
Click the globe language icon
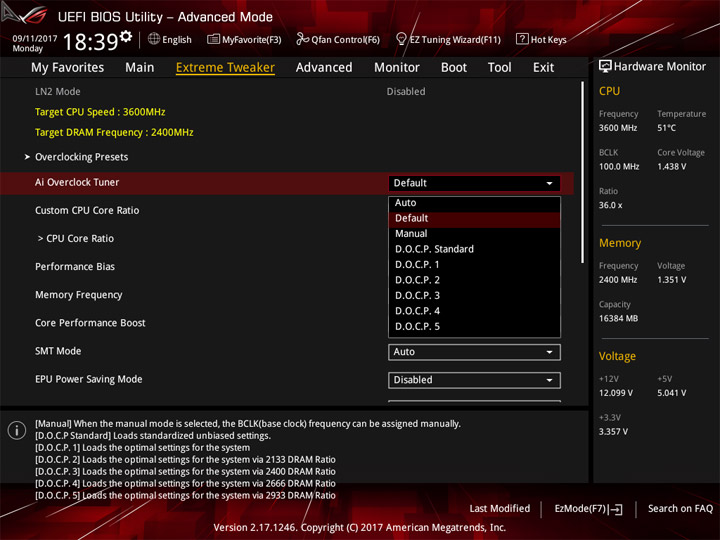pos(154,39)
